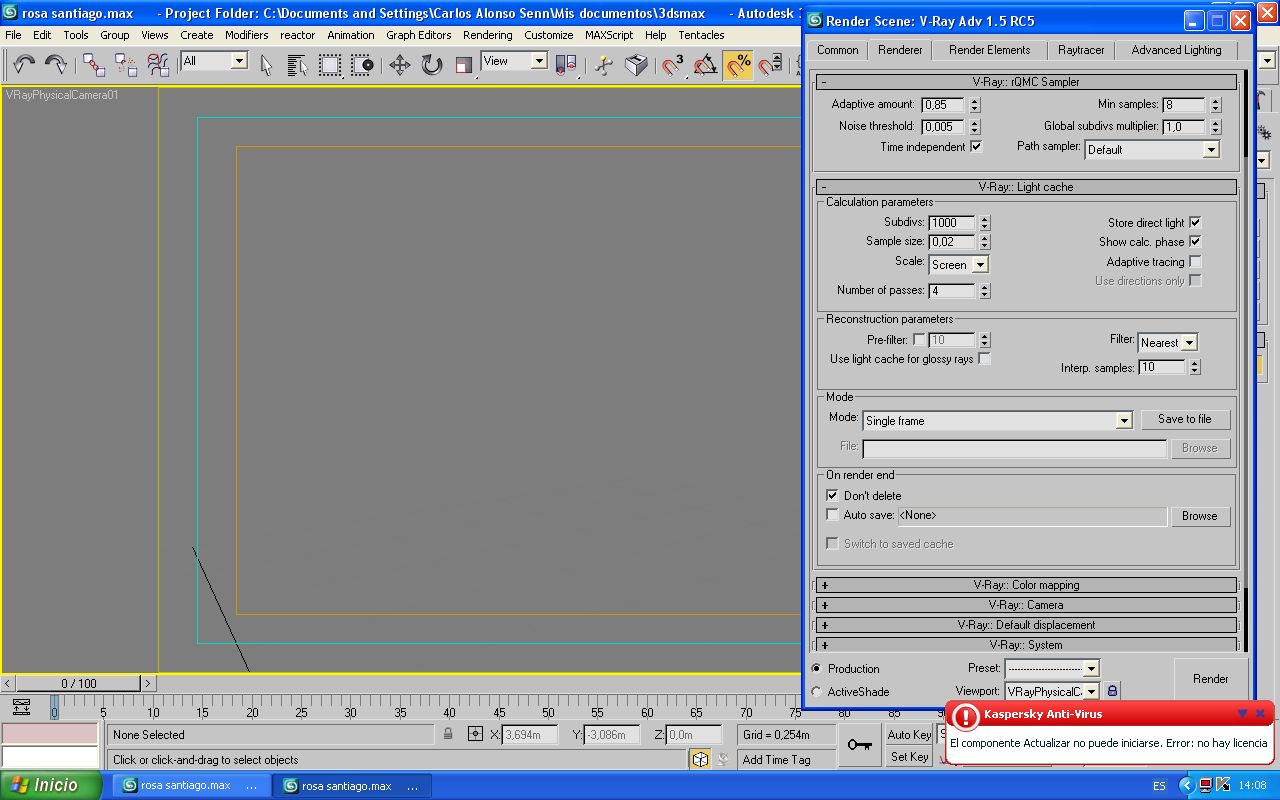Activate the Select and Scale tool
Screen dimensions: 1280x800
pos(464,65)
